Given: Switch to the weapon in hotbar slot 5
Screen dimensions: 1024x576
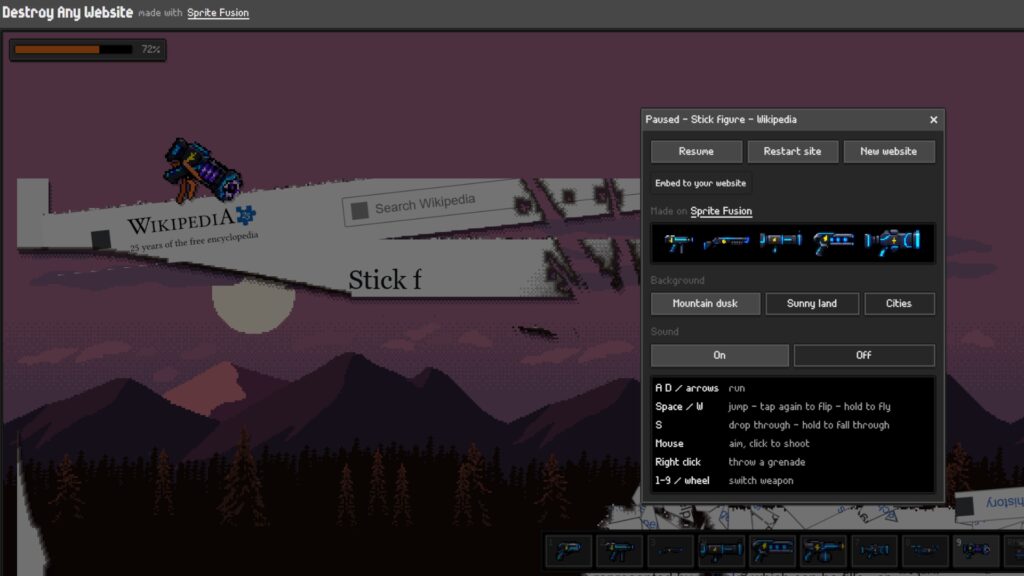Looking at the screenshot, I should tap(772, 550).
